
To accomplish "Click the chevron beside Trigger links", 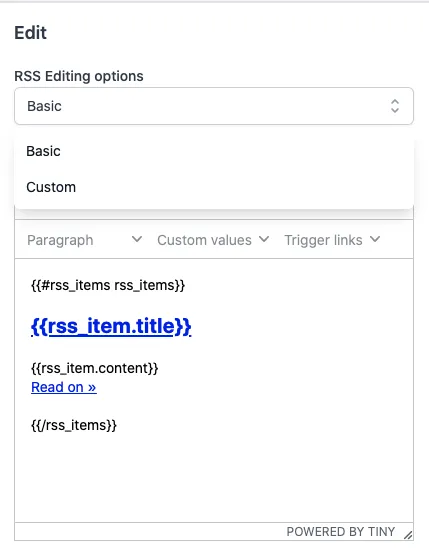I will pyautogui.click(x=375, y=240).
